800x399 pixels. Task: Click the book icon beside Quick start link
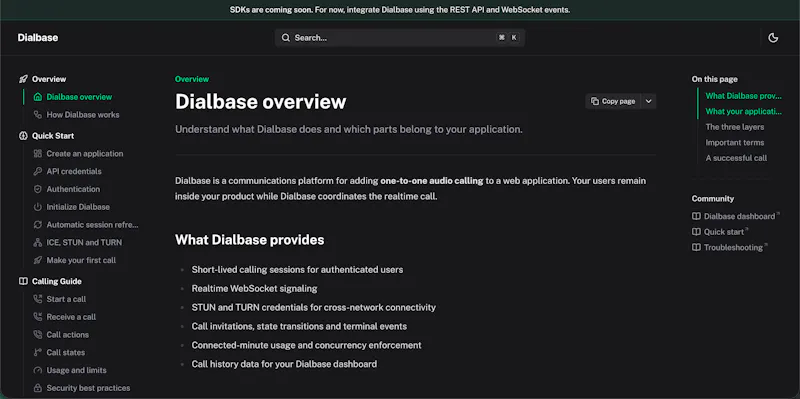tap(696, 232)
